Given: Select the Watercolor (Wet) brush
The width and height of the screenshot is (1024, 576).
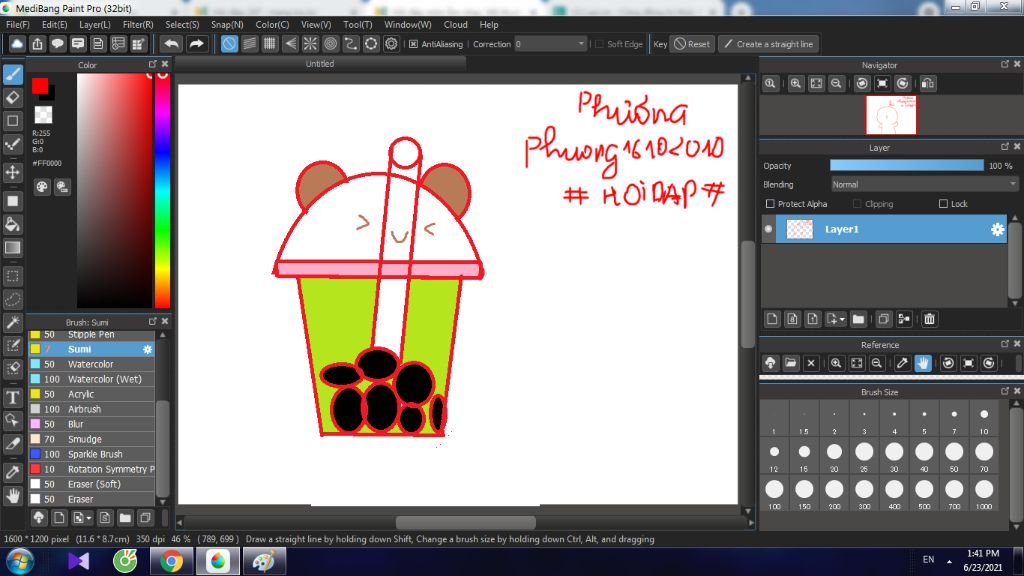Looking at the screenshot, I should point(91,379).
